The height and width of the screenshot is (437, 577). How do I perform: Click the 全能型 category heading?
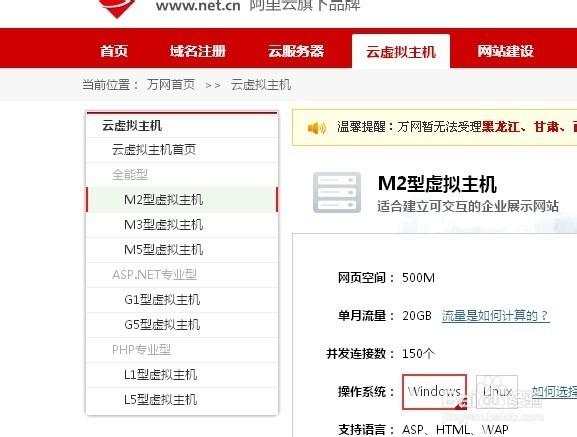[130, 175]
